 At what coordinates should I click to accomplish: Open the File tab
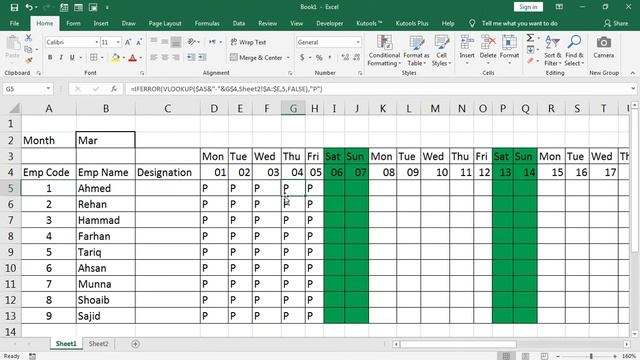click(14, 23)
